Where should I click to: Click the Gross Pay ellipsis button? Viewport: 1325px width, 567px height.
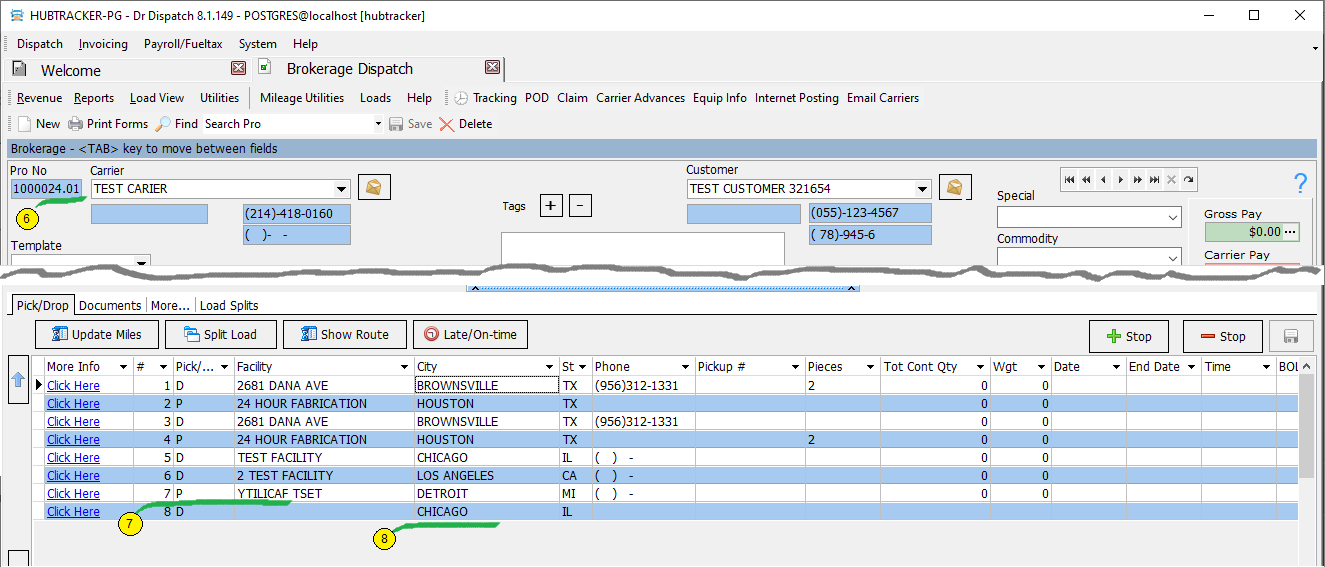[x=1290, y=232]
